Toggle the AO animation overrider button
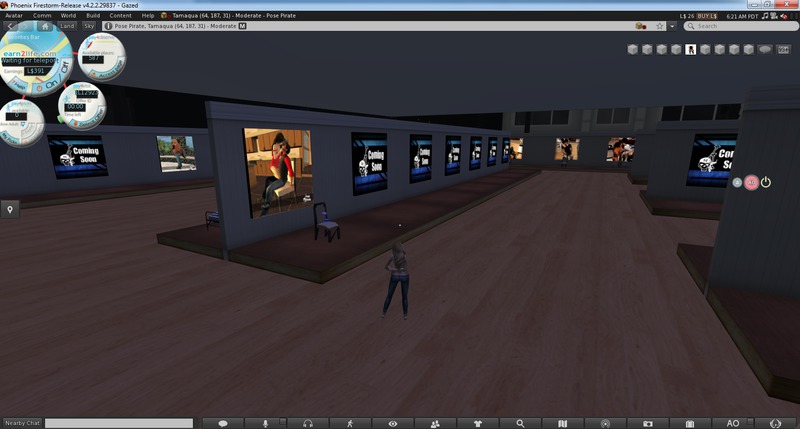This screenshot has width=800, height=429. click(x=733, y=424)
